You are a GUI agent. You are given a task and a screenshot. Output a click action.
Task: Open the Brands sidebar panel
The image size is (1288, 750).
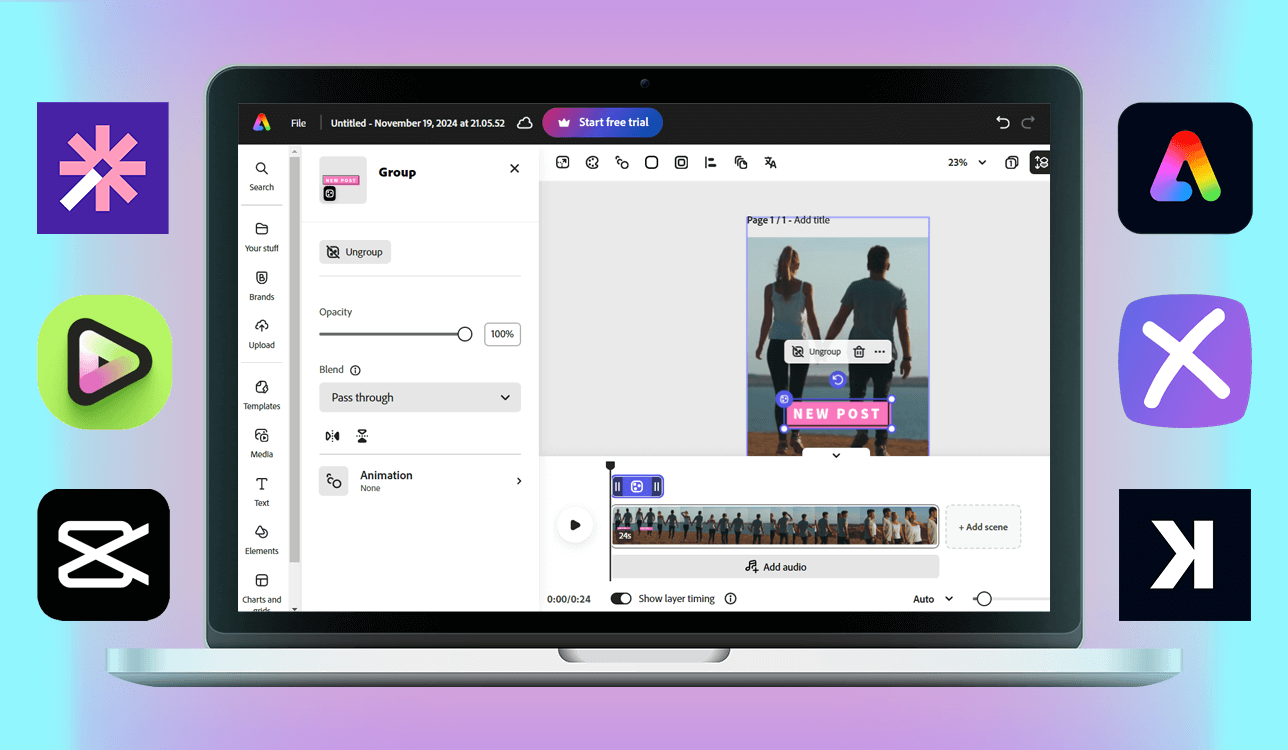262,286
